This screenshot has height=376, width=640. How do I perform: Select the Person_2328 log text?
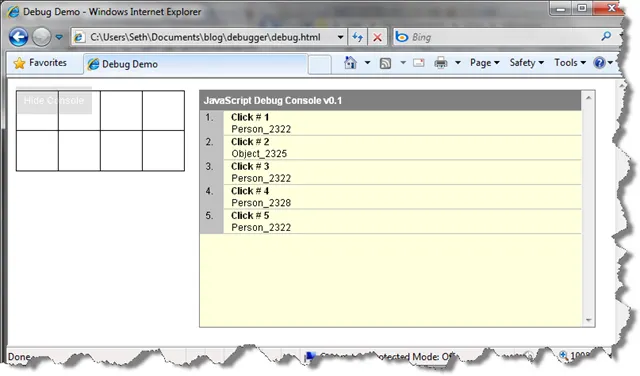point(261,203)
